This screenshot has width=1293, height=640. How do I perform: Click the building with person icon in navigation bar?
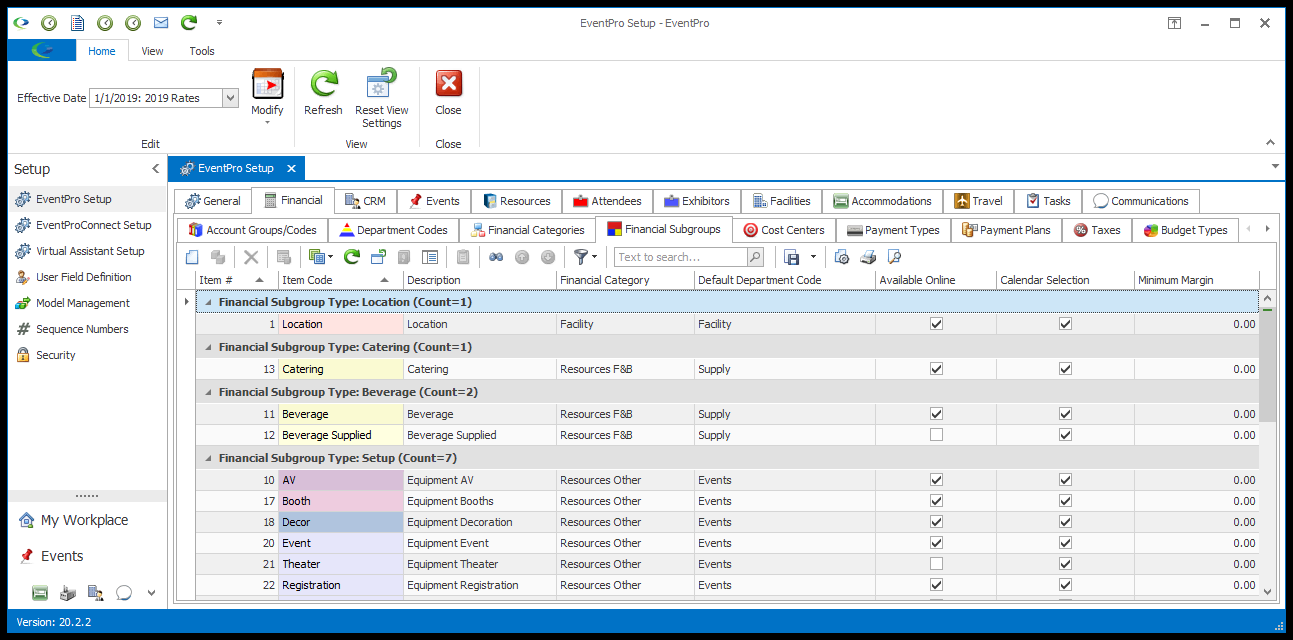tap(96, 592)
